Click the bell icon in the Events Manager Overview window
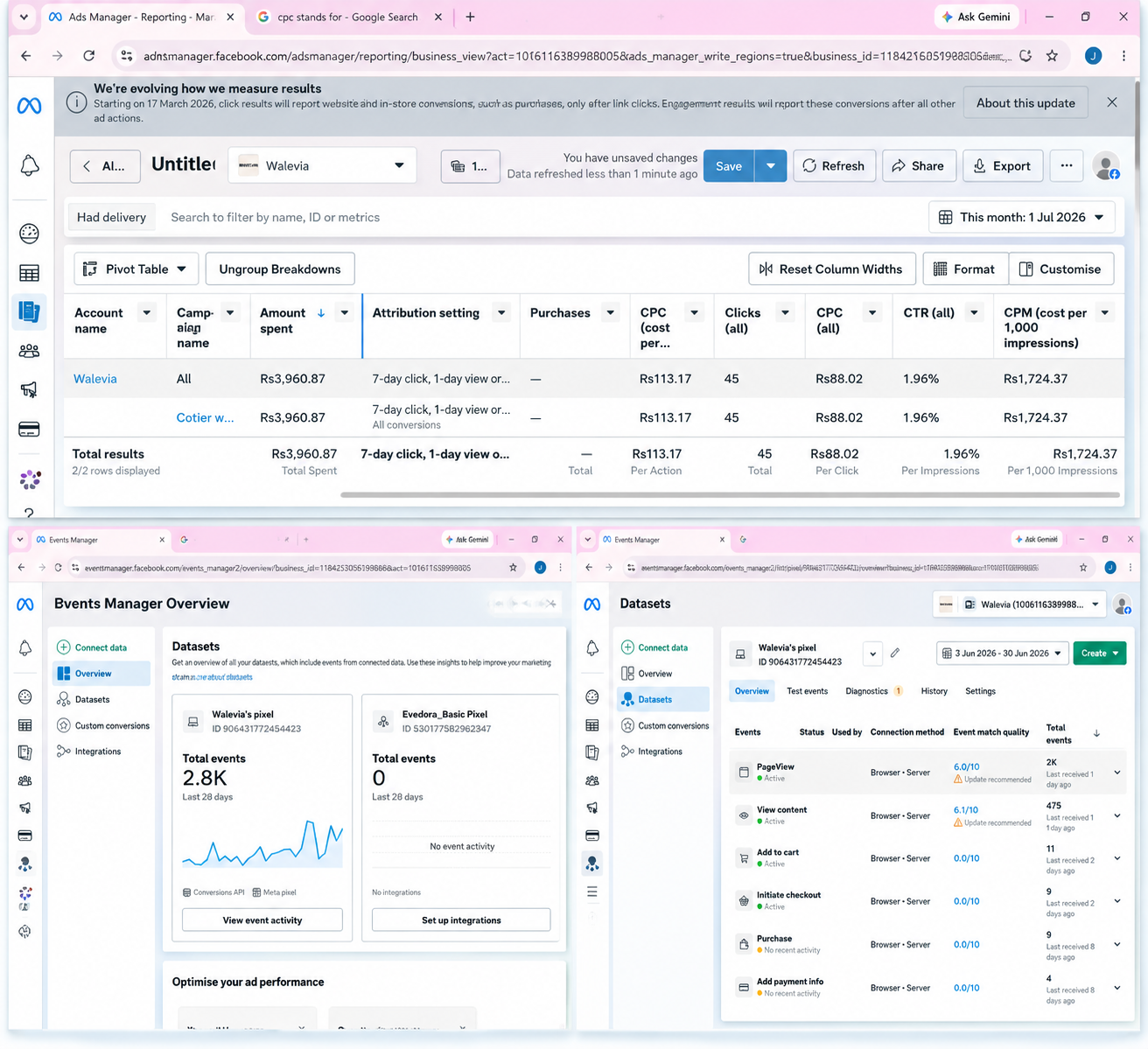Screen dimensions: 1148x1049 pos(25,647)
